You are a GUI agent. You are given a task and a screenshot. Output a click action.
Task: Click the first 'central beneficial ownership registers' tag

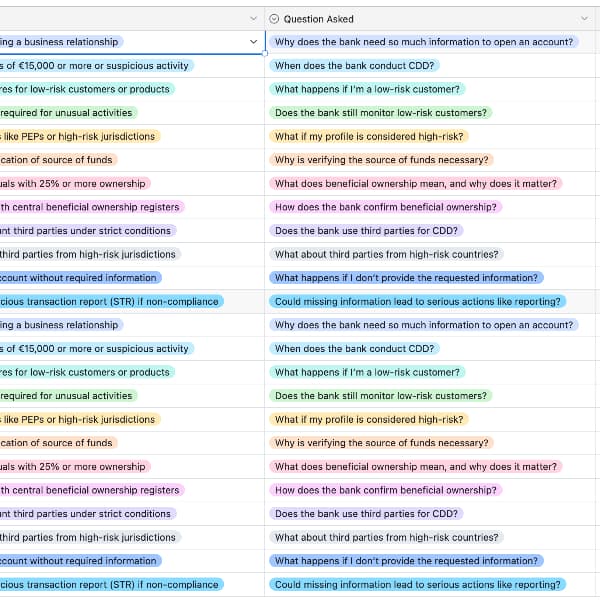coord(92,207)
